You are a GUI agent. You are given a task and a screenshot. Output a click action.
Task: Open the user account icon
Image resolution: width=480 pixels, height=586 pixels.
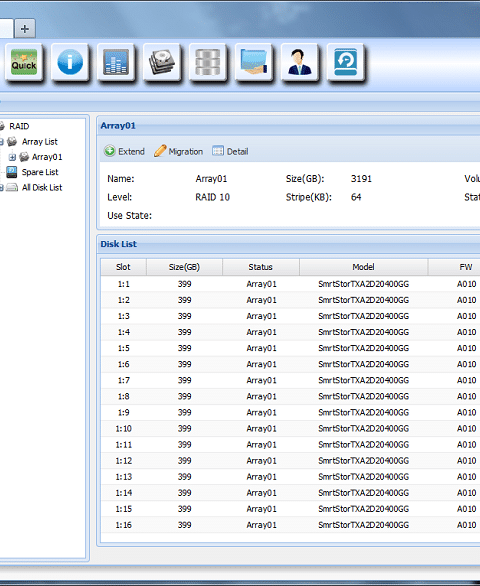(300, 62)
